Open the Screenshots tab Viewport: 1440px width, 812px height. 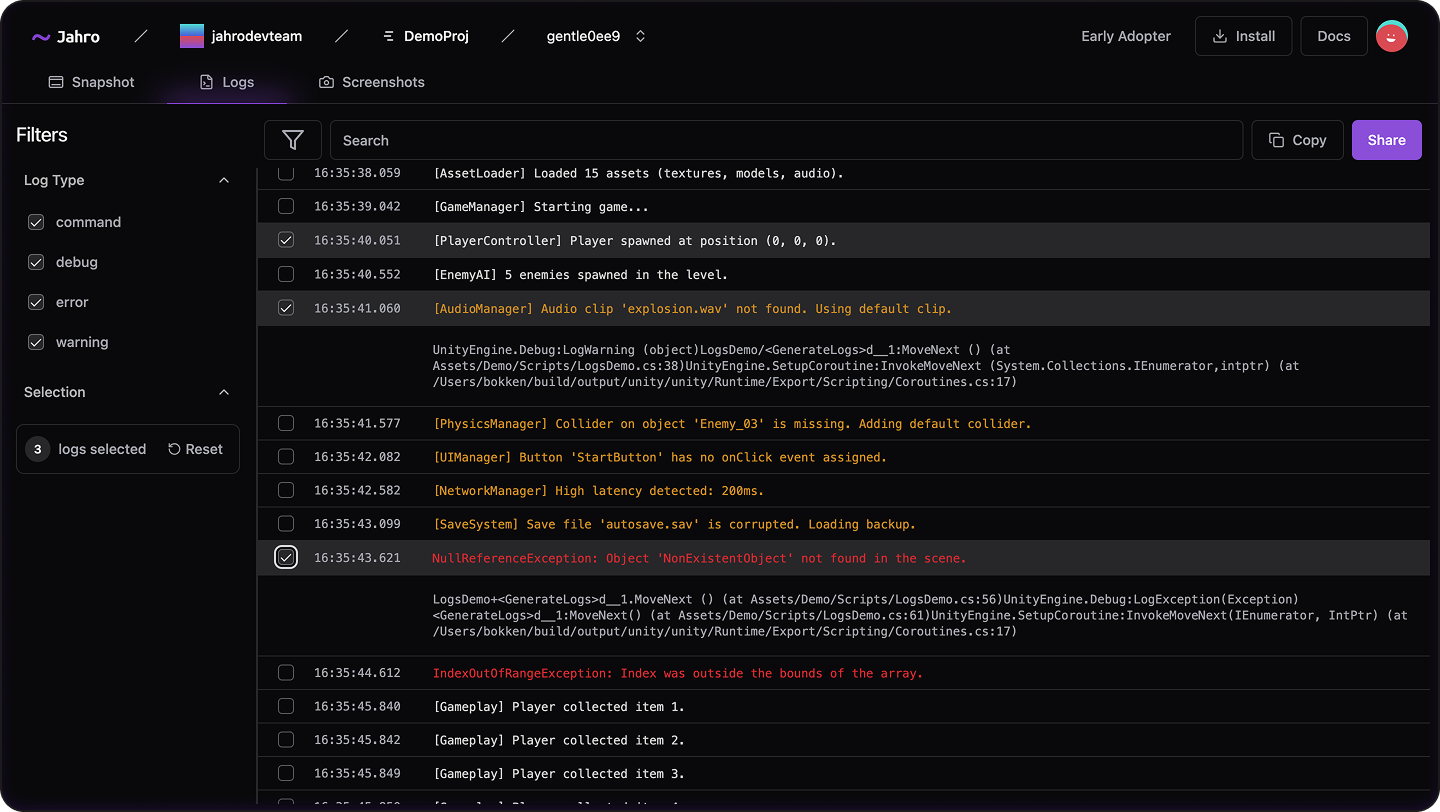371,82
